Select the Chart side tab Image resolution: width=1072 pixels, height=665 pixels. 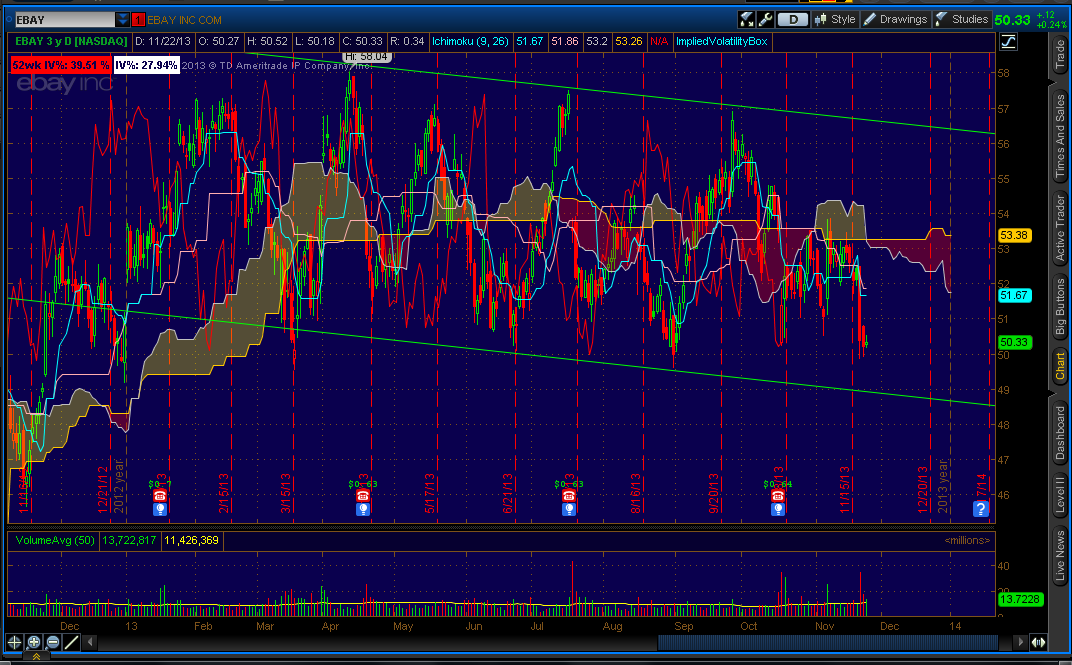point(1060,366)
